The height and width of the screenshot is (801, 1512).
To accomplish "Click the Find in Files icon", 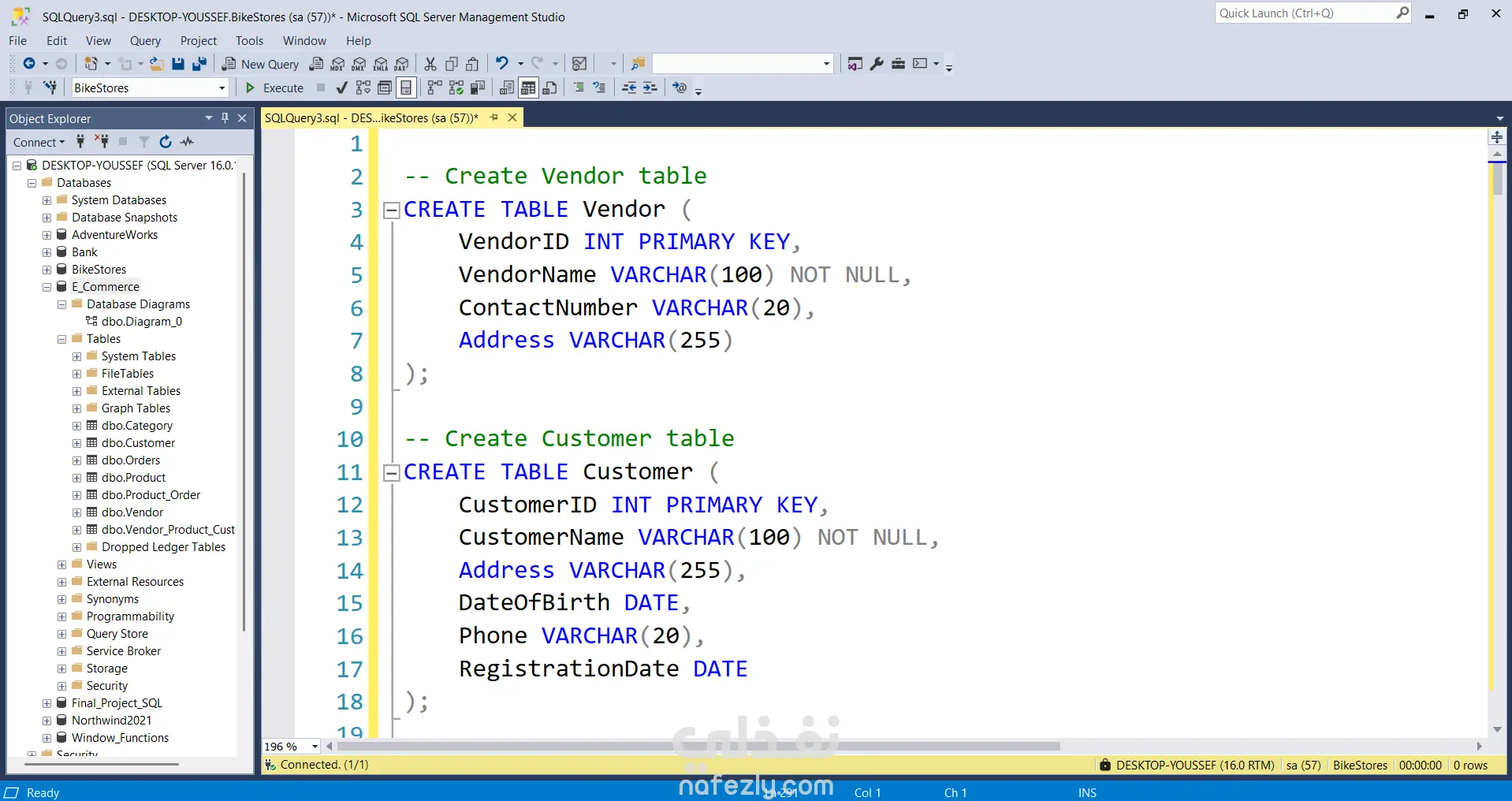I will point(639,64).
